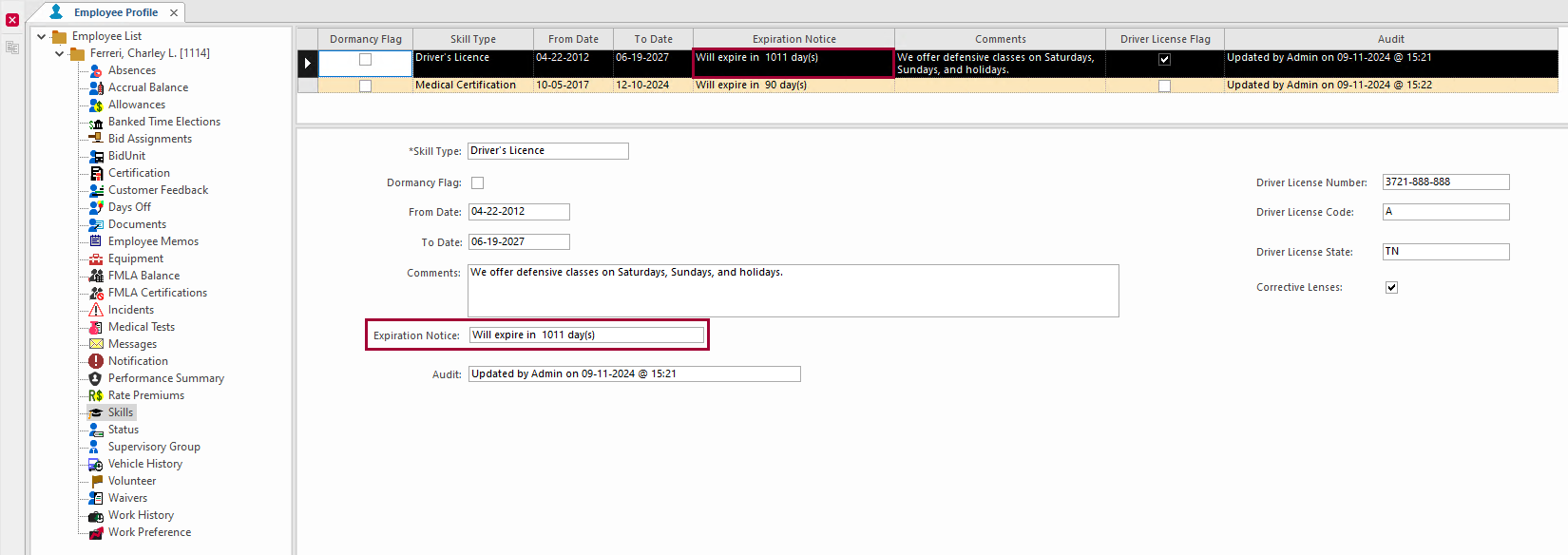The height and width of the screenshot is (555, 1568).
Task: Open the Absences tree icon
Action: click(x=96, y=70)
